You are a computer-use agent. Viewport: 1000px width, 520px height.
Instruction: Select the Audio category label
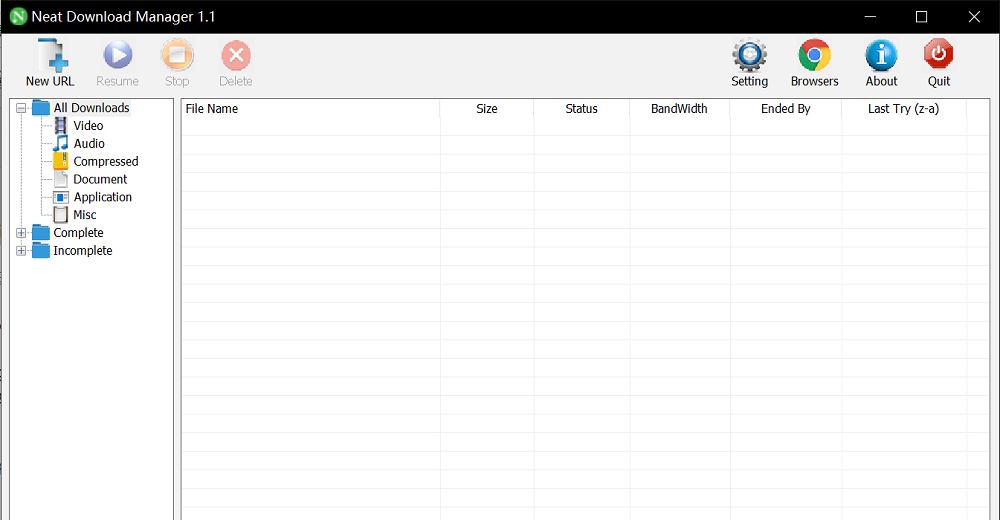89,144
